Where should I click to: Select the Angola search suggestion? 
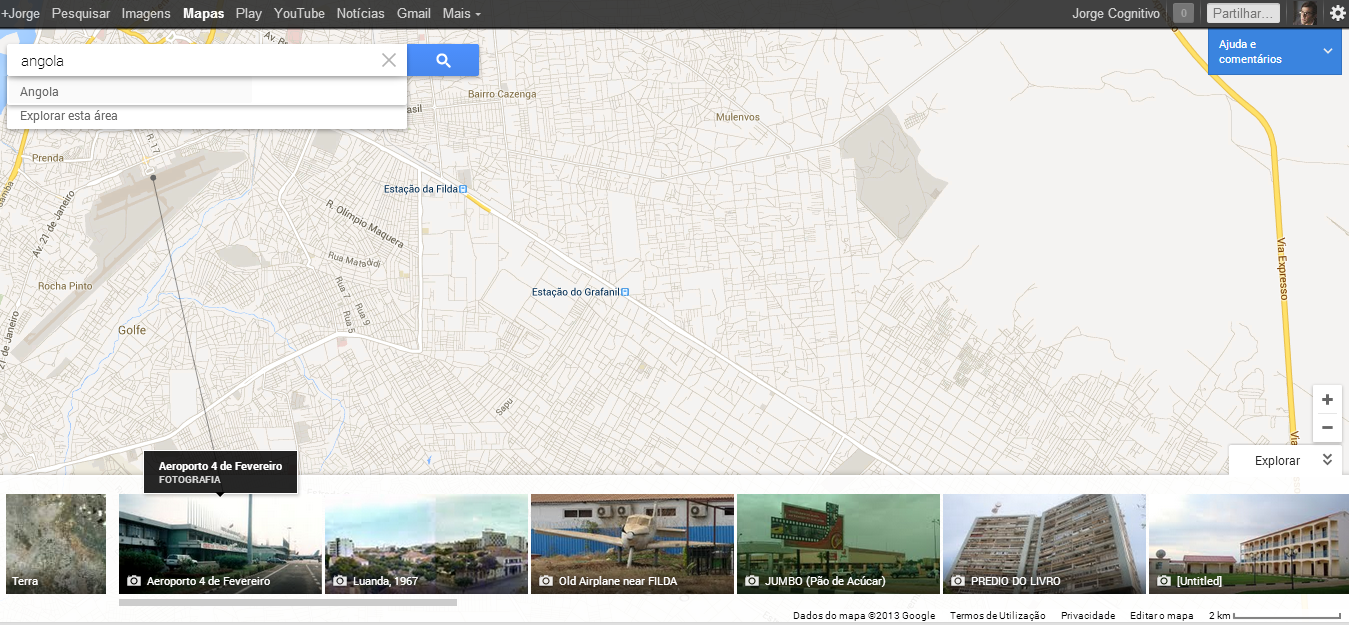207,92
